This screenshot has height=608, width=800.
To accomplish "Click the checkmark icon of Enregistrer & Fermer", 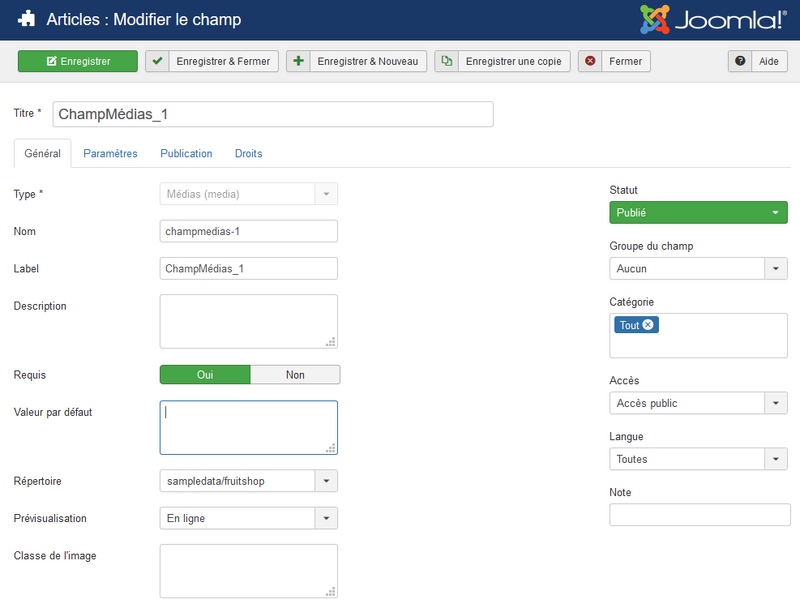I will pos(157,61).
